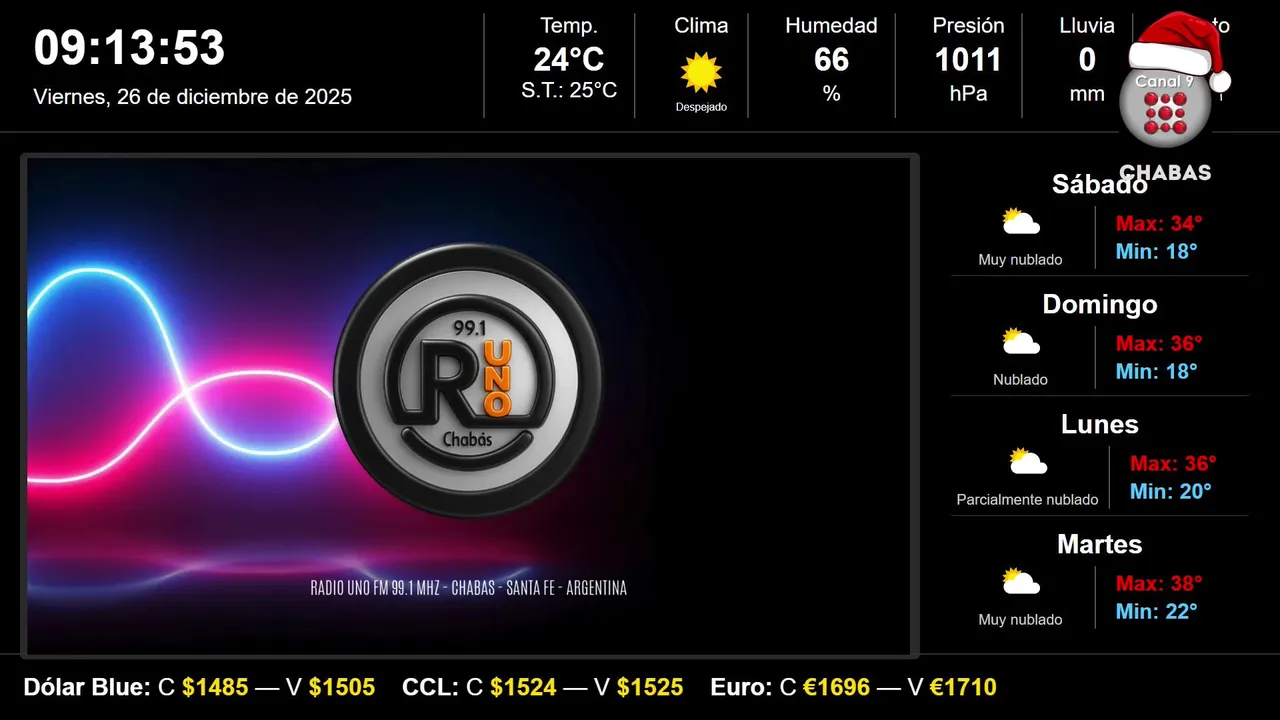Click the clock showing 09:13:53
Image resolution: width=1280 pixels, height=720 pixels.
tap(129, 47)
